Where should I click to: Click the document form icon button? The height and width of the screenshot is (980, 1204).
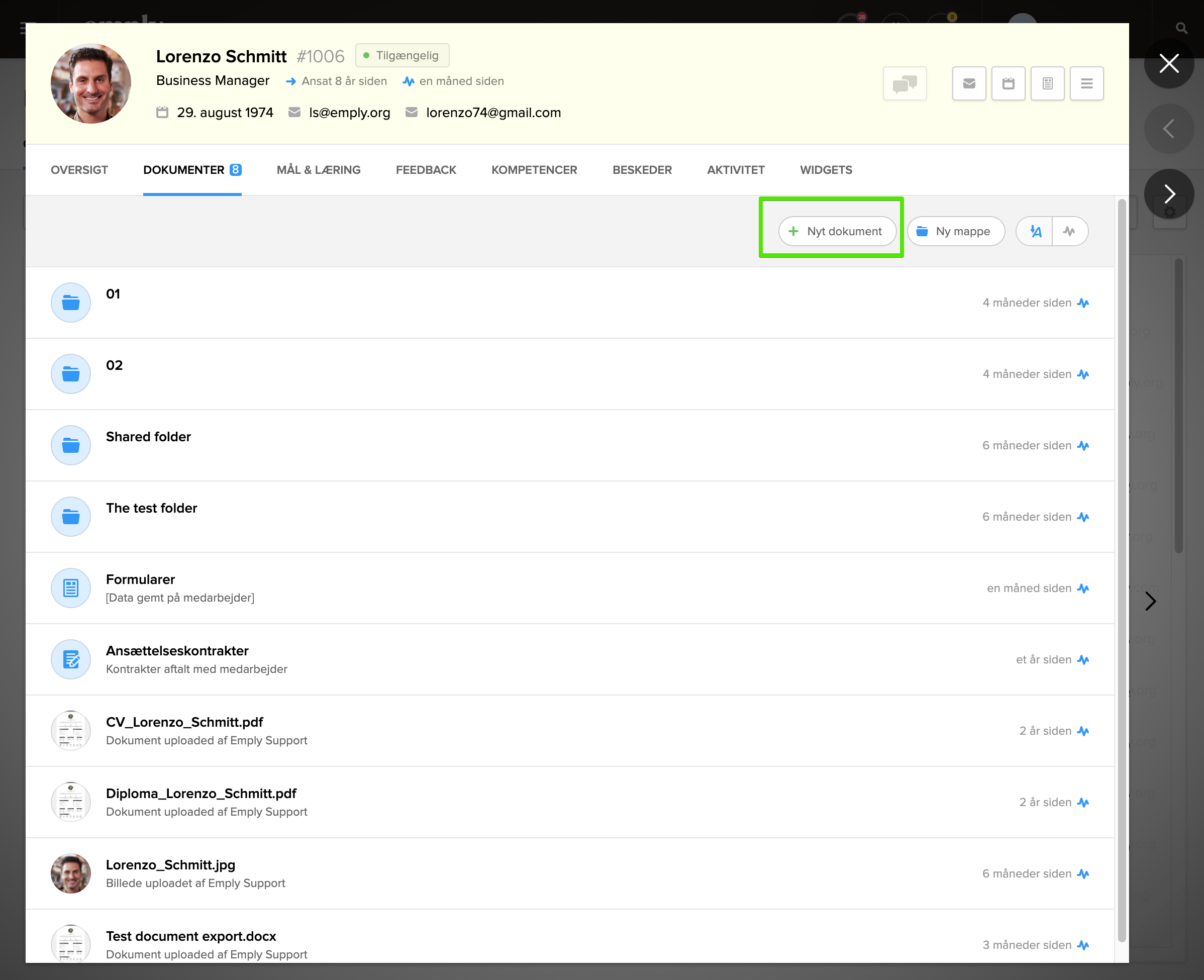[x=1047, y=83]
